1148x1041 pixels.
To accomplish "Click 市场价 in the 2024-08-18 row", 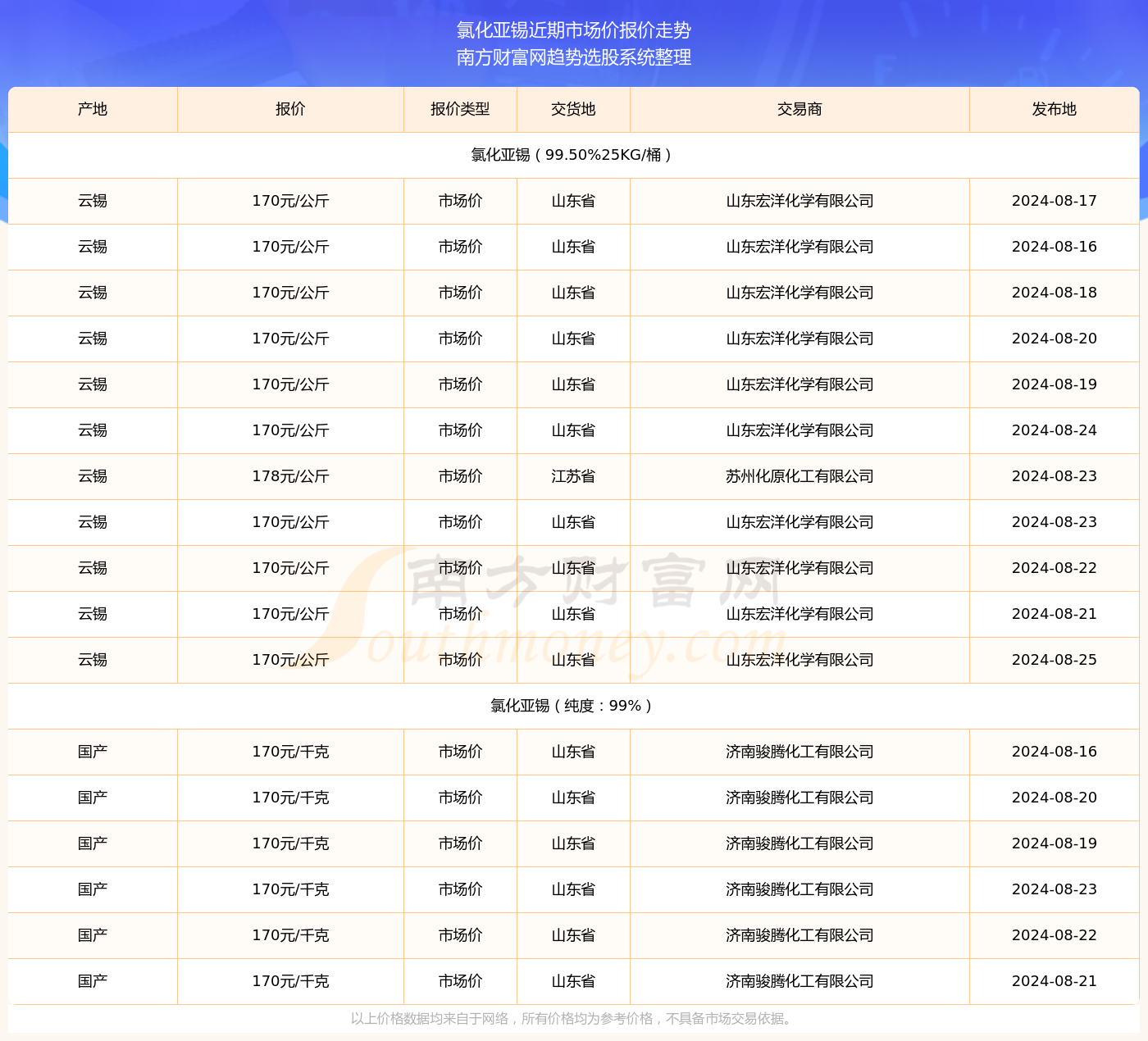I will pos(460,293).
